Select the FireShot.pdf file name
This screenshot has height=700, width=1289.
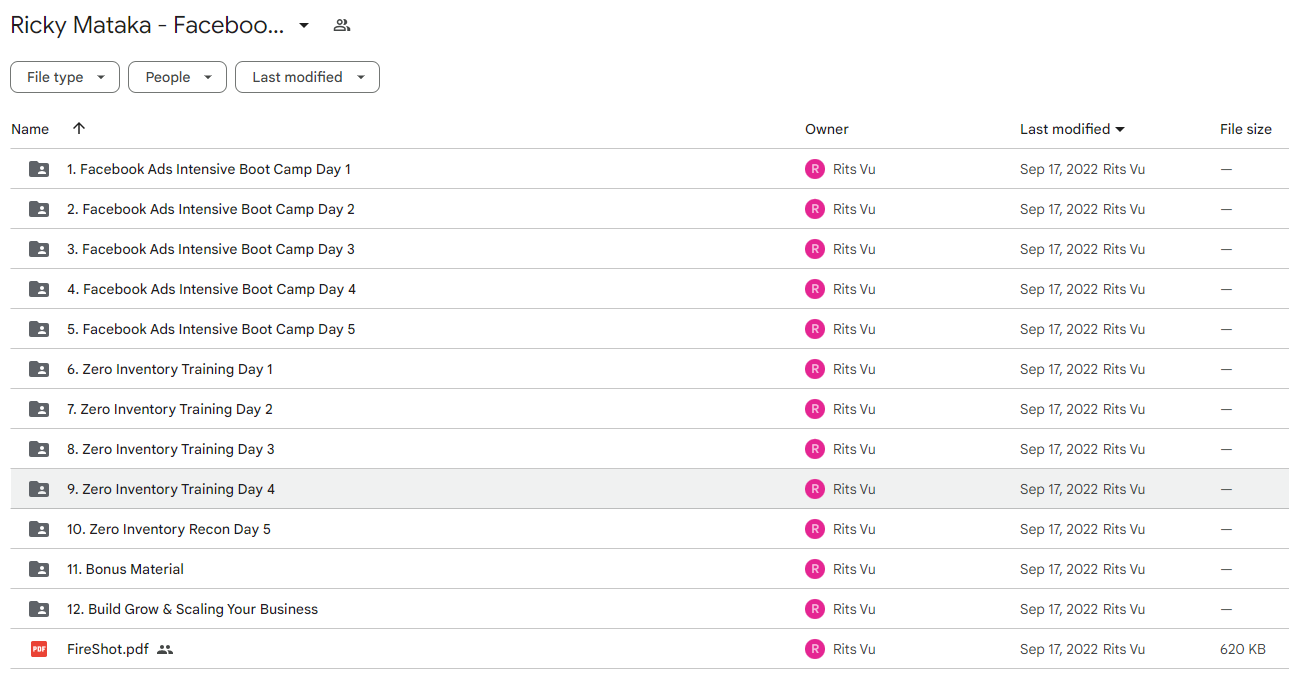(x=108, y=649)
